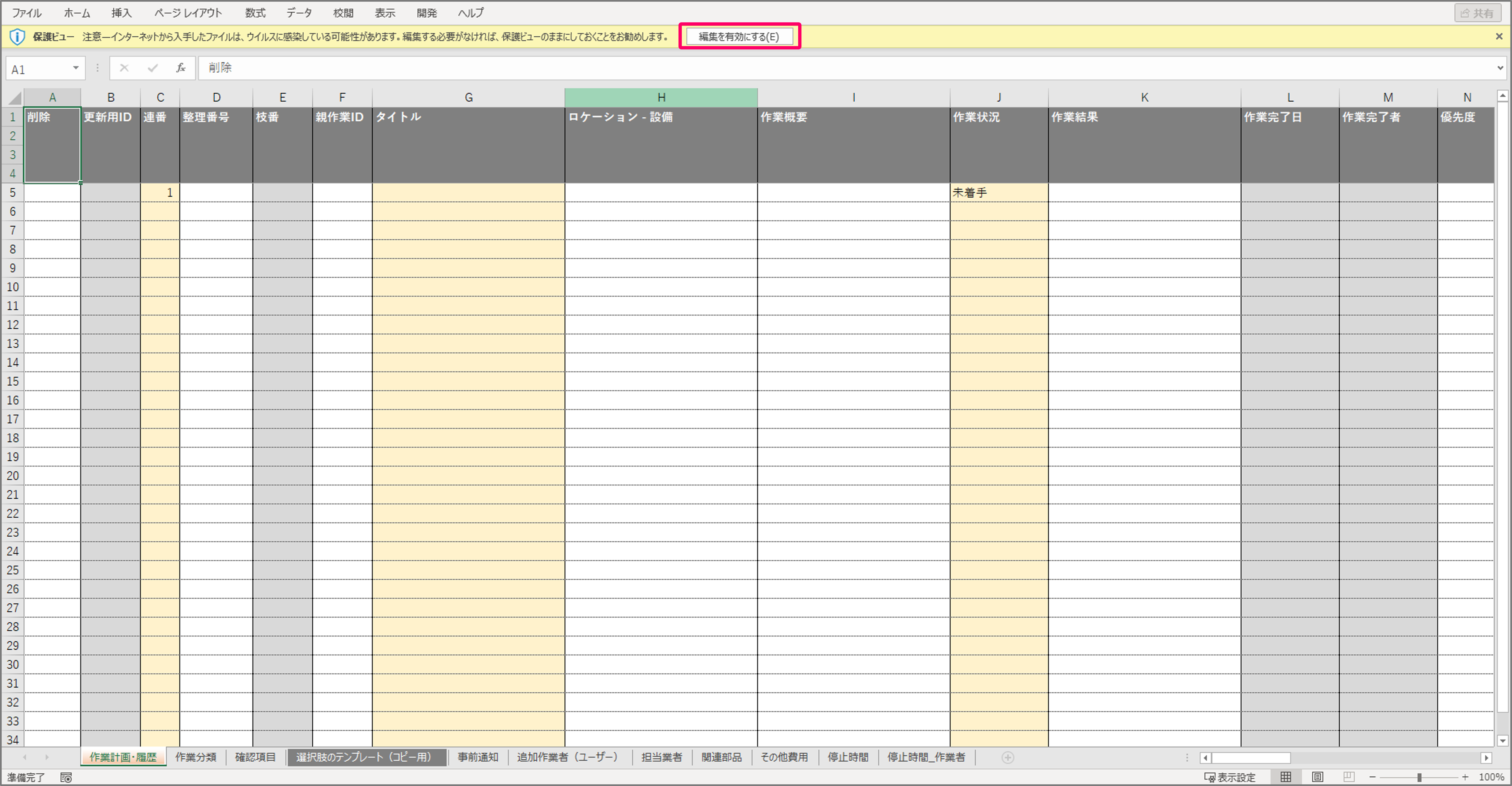Open 表示設定 display settings
1512x786 pixels.
click(x=1230, y=777)
